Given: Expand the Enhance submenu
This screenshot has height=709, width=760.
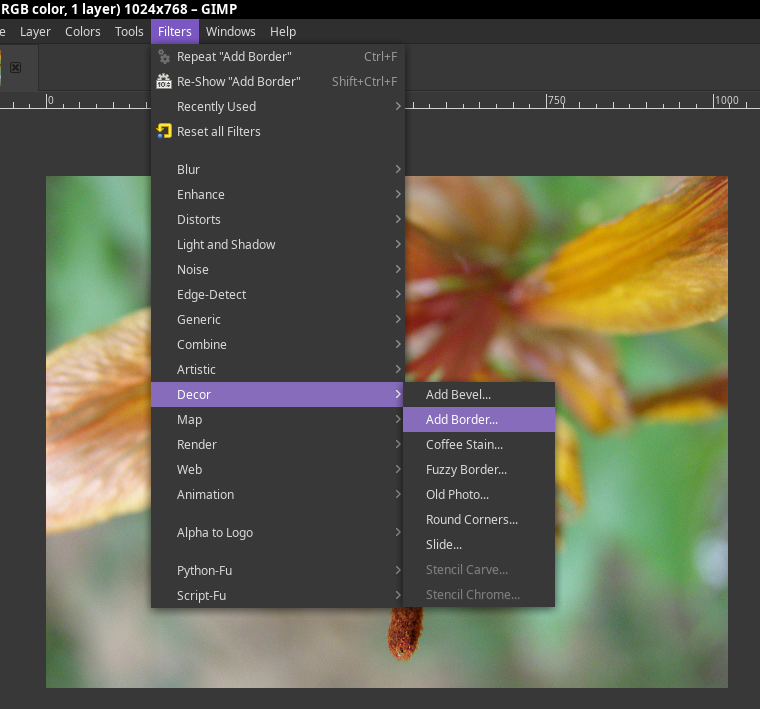Looking at the screenshot, I should click(x=278, y=194).
